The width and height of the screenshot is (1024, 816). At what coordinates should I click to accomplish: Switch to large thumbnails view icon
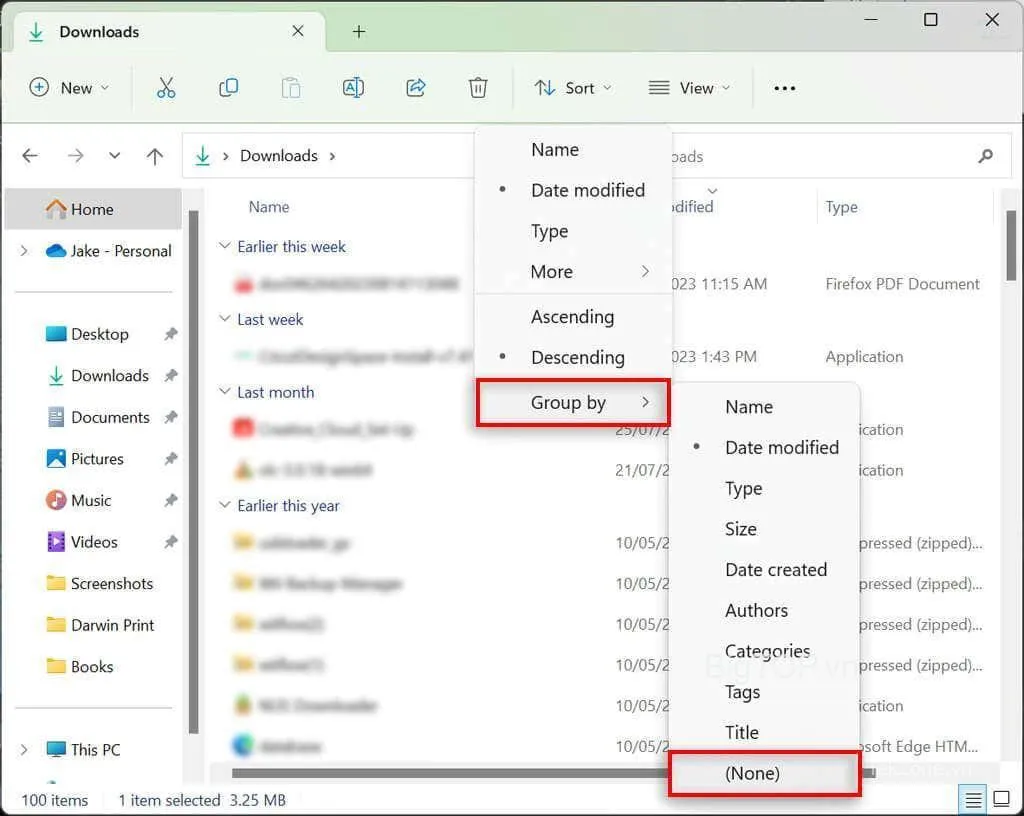coord(1001,799)
